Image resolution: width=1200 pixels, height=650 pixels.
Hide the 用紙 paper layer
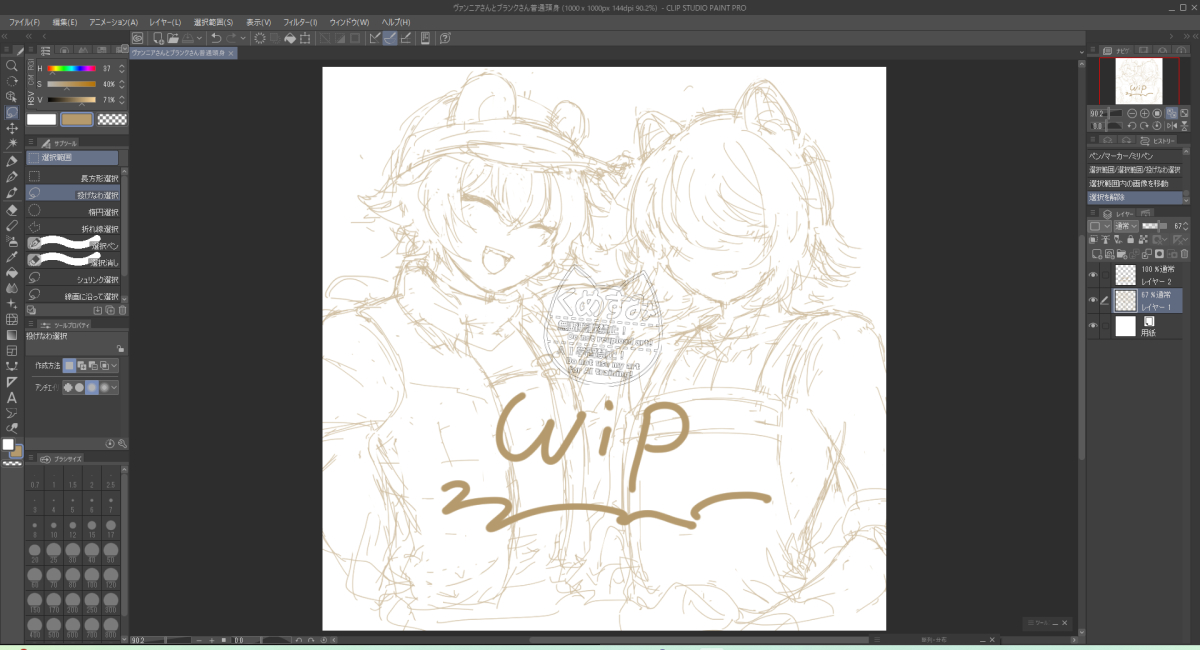point(1093,326)
